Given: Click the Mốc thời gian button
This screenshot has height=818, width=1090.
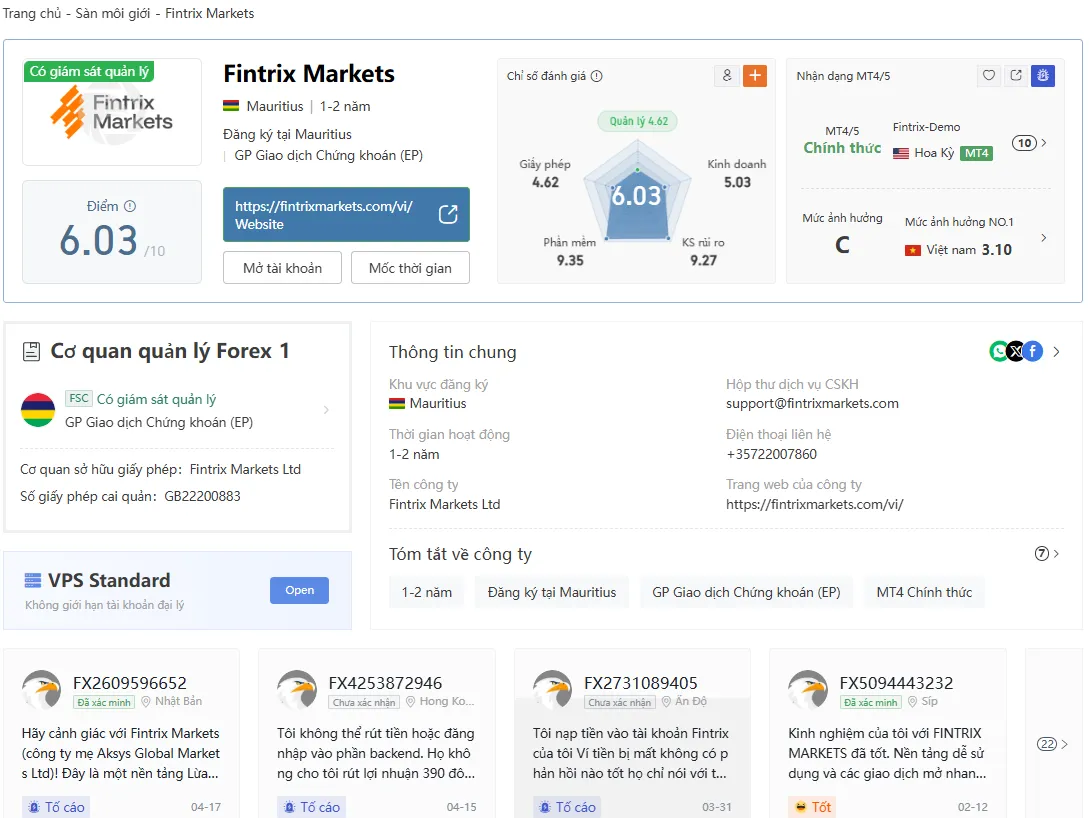Looking at the screenshot, I should 410,268.
